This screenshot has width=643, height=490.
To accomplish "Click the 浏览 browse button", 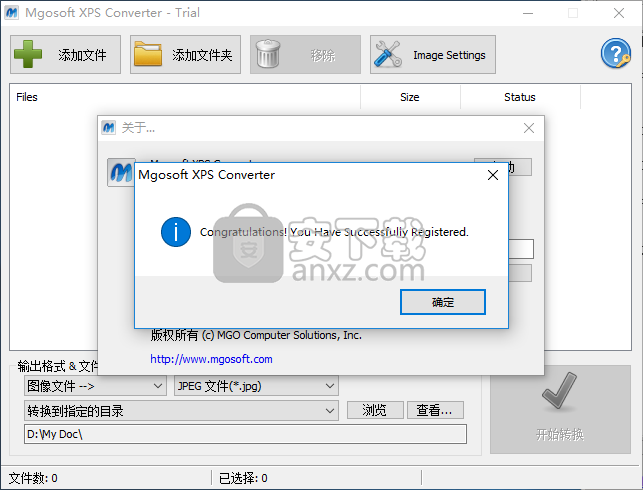I will (375, 410).
